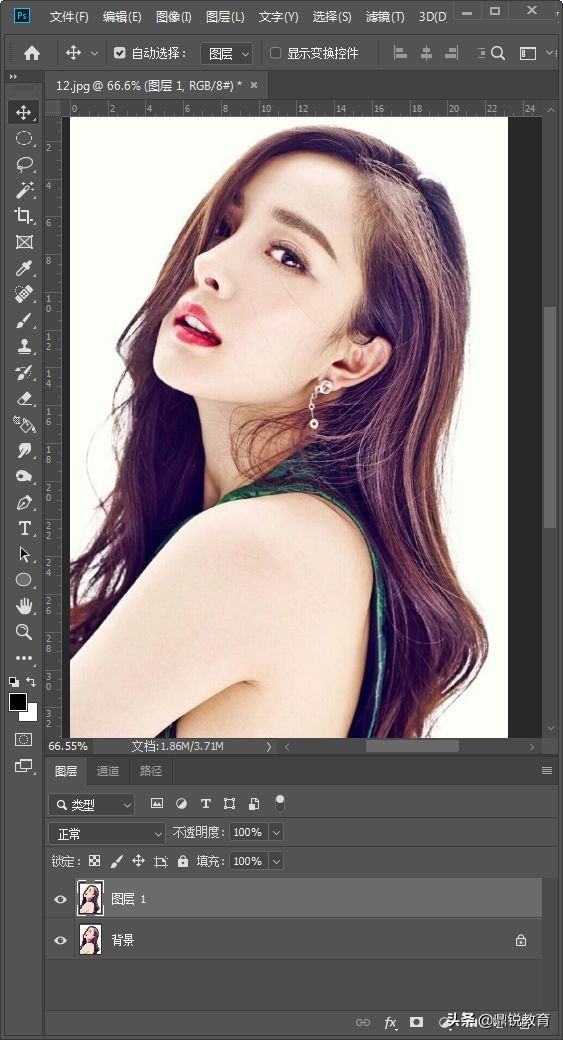Uncheck the 自动选择 checkbox
Image resolution: width=563 pixels, height=1040 pixels.
tap(119, 53)
